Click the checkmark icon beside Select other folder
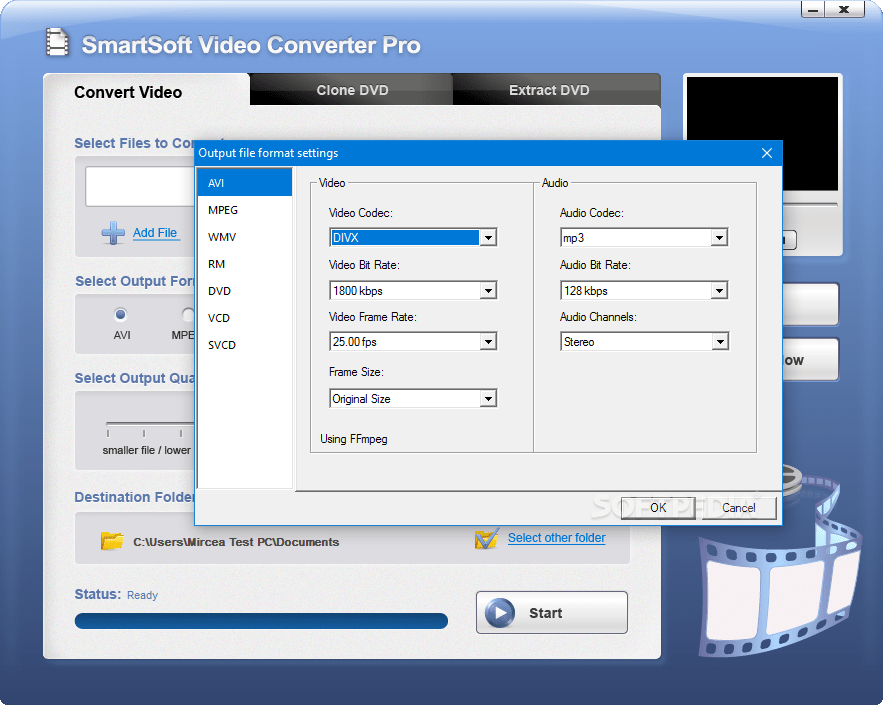 [x=487, y=538]
